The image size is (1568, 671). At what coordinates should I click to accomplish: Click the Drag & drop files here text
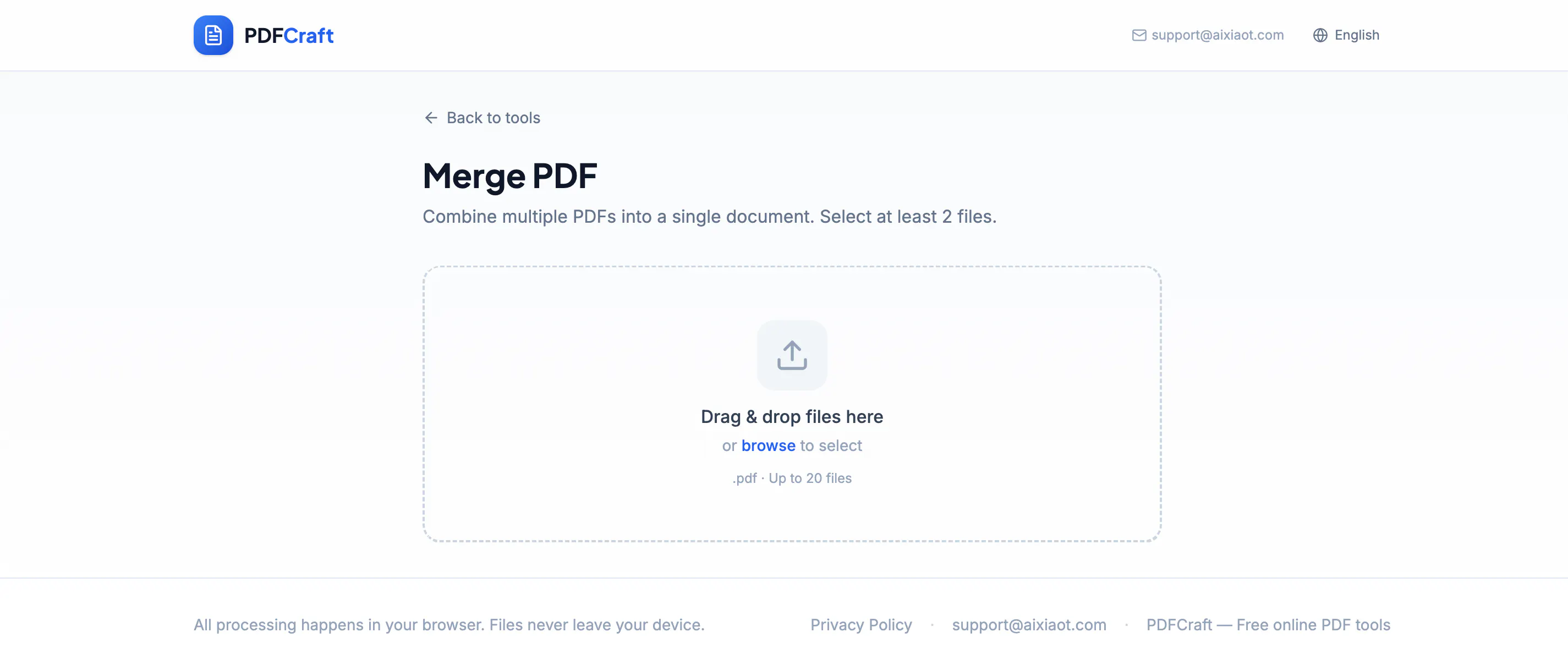[792, 417]
